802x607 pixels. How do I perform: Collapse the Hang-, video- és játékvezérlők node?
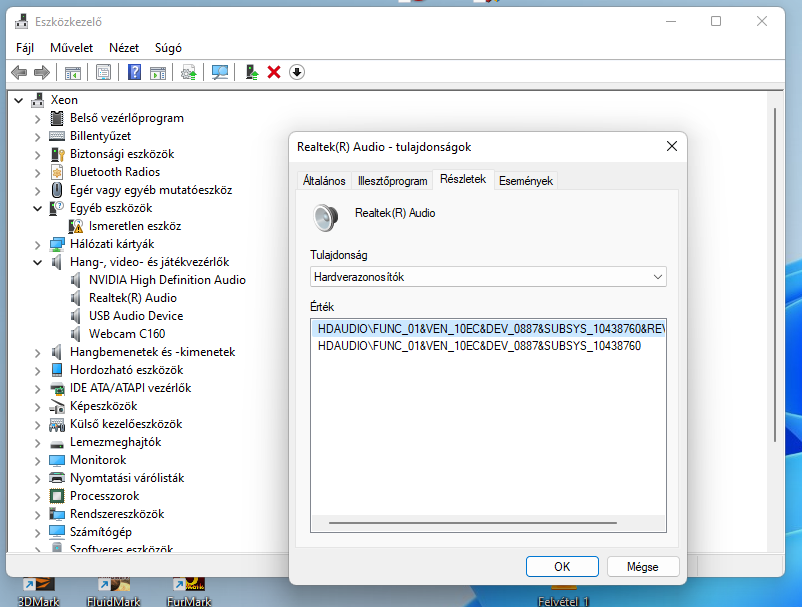(x=37, y=262)
